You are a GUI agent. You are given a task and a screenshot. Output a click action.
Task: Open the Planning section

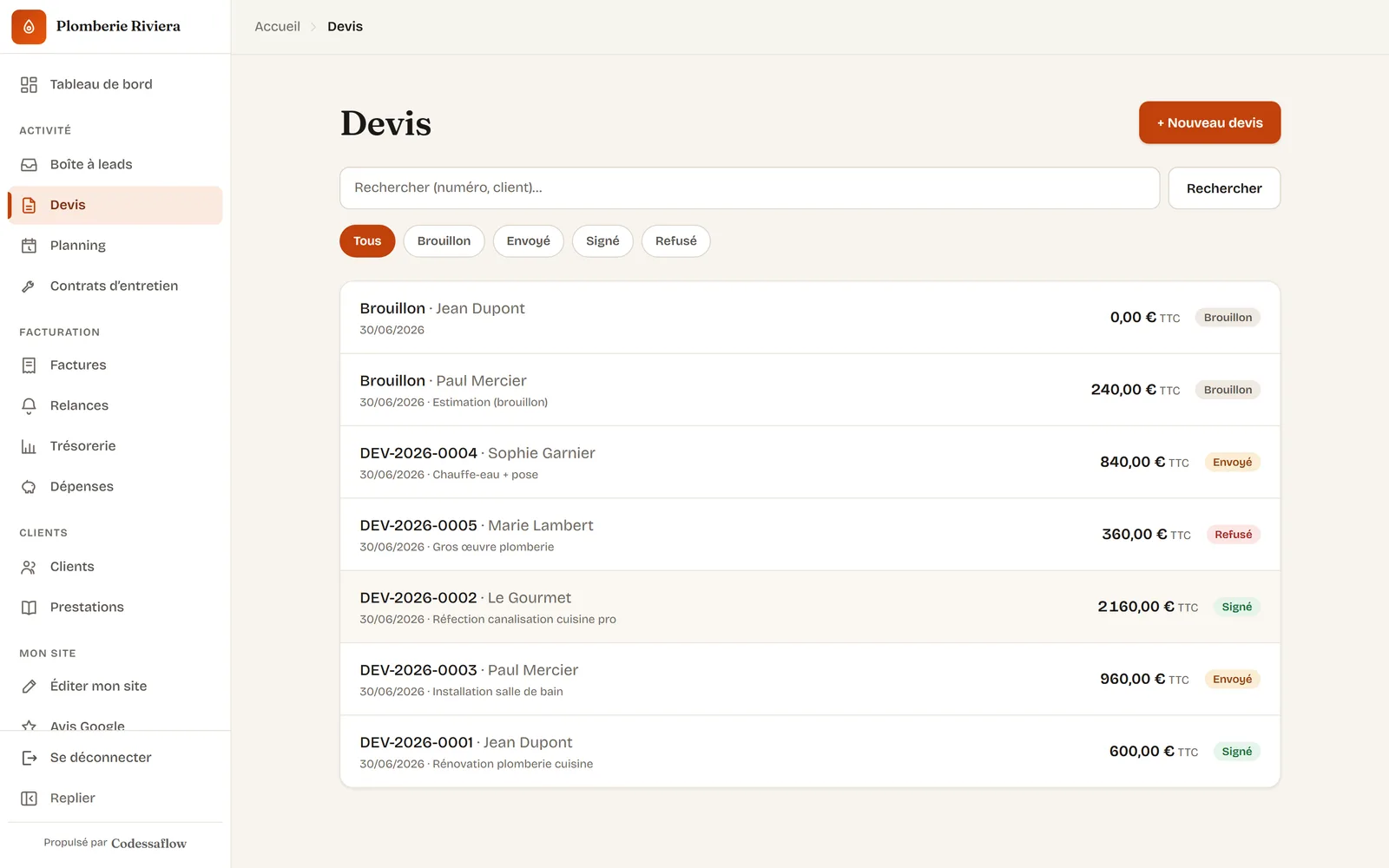coord(115,246)
